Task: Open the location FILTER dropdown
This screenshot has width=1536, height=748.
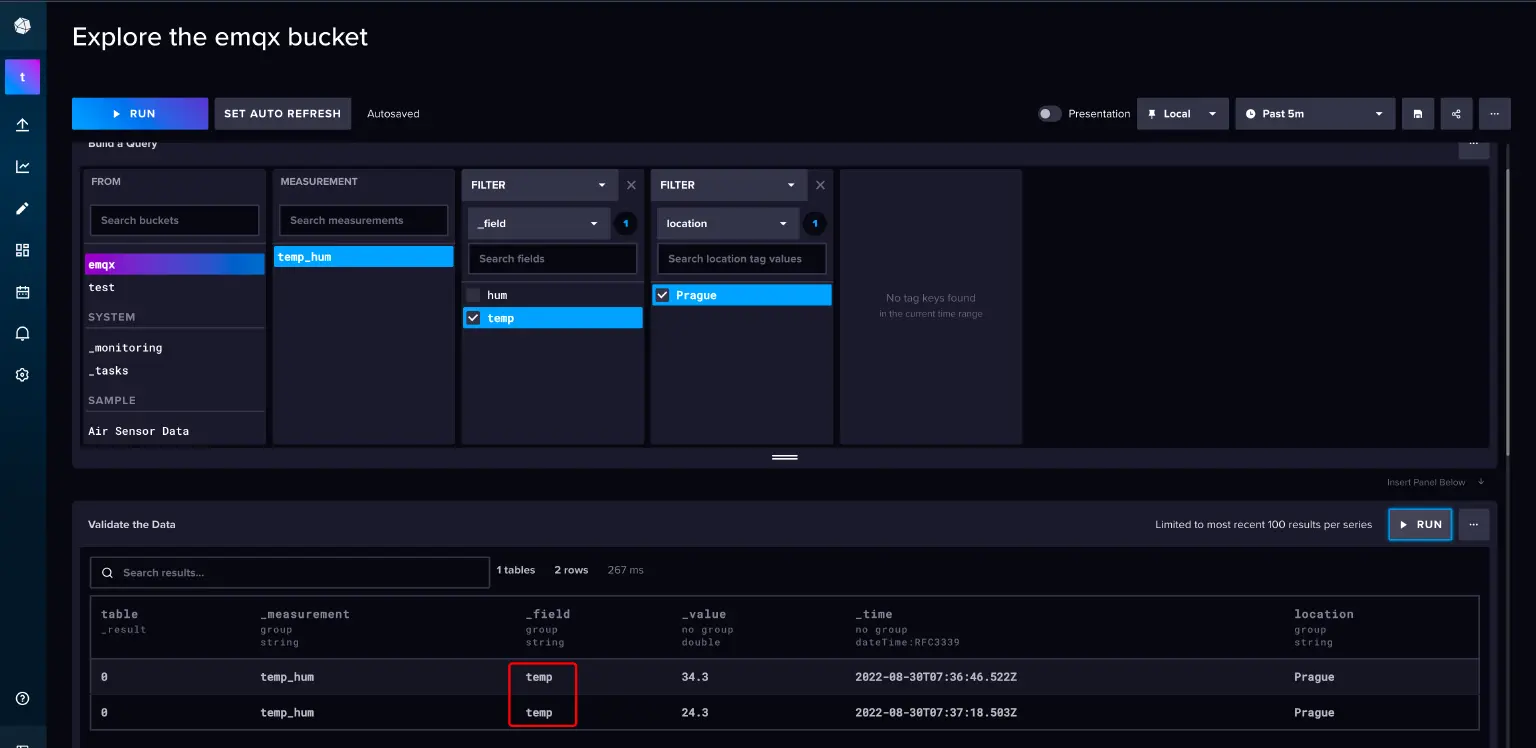Action: [728, 185]
